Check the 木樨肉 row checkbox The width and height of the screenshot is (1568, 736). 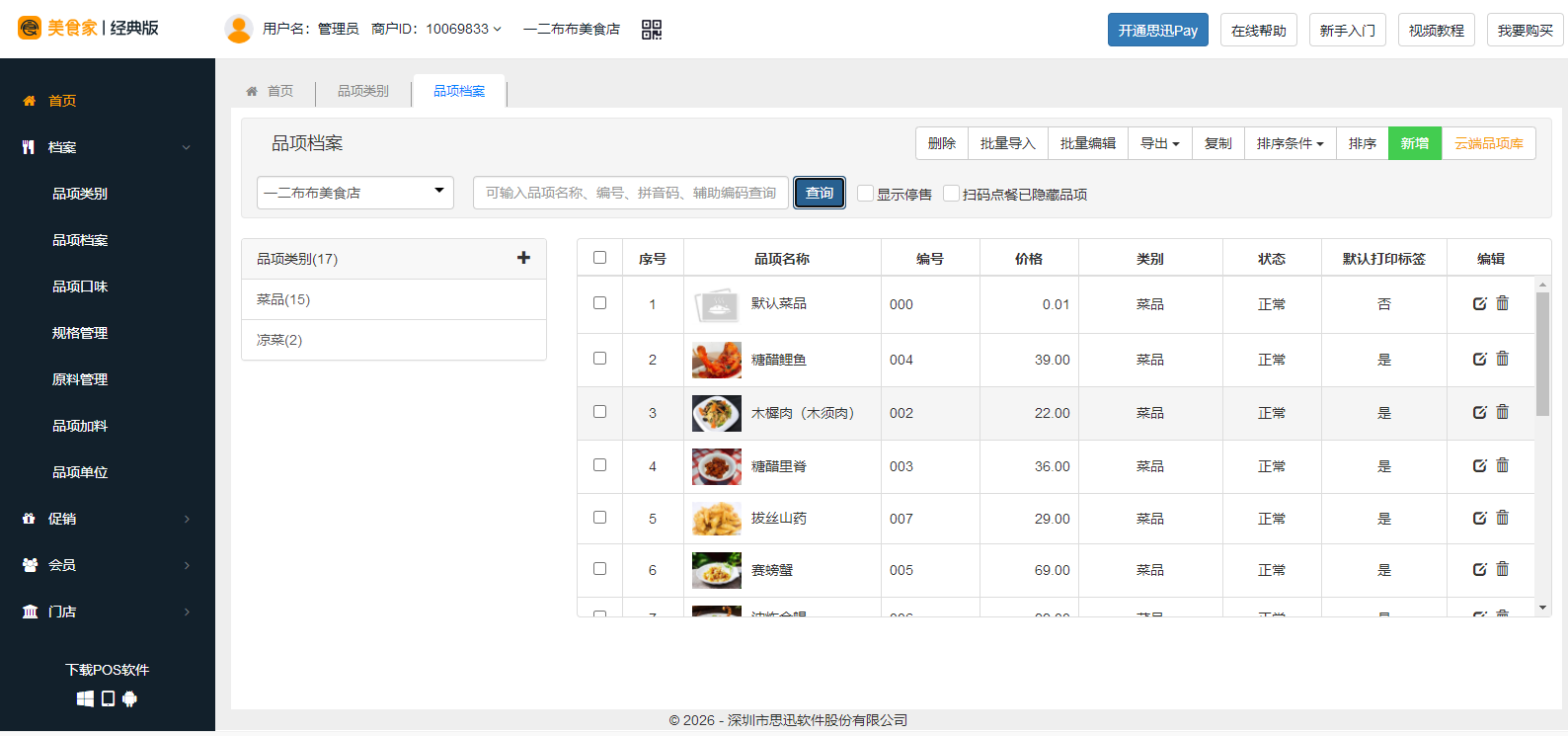[599, 412]
